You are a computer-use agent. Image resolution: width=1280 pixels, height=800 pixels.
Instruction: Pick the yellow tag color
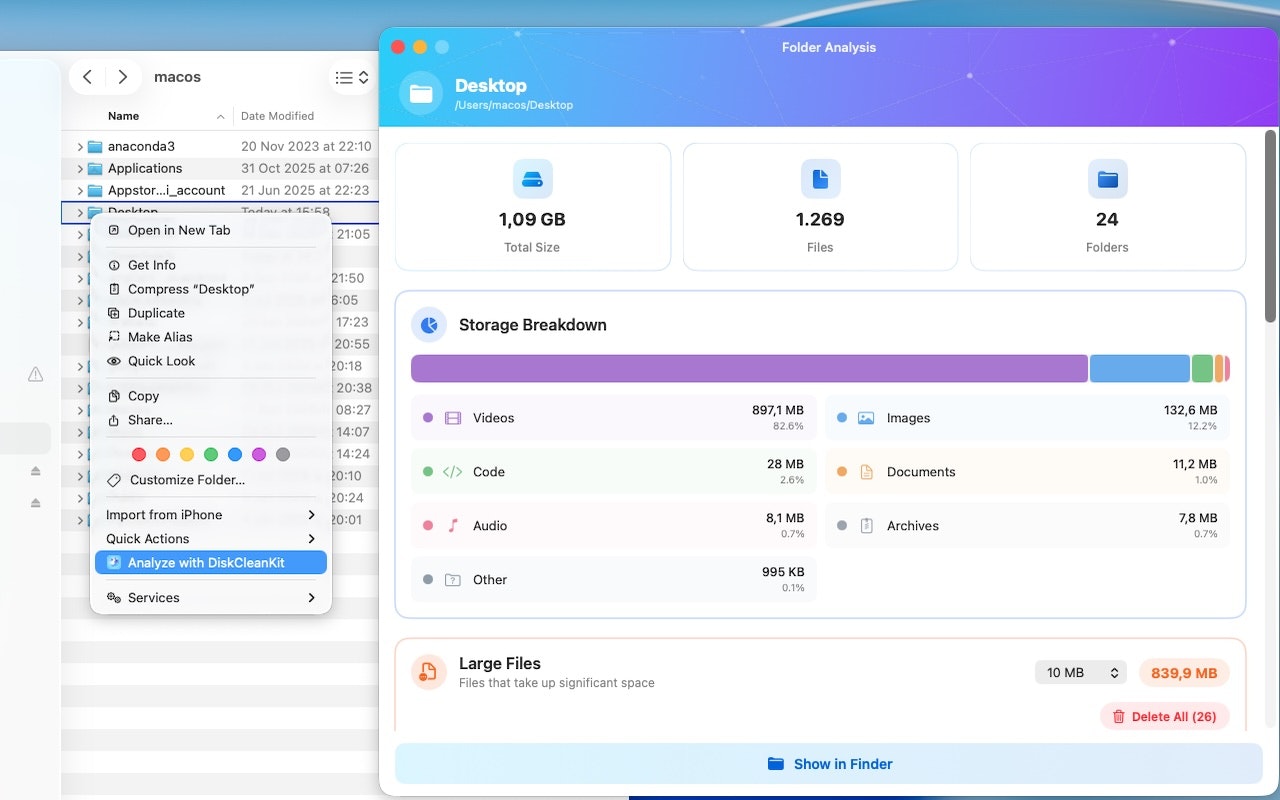[x=187, y=454]
